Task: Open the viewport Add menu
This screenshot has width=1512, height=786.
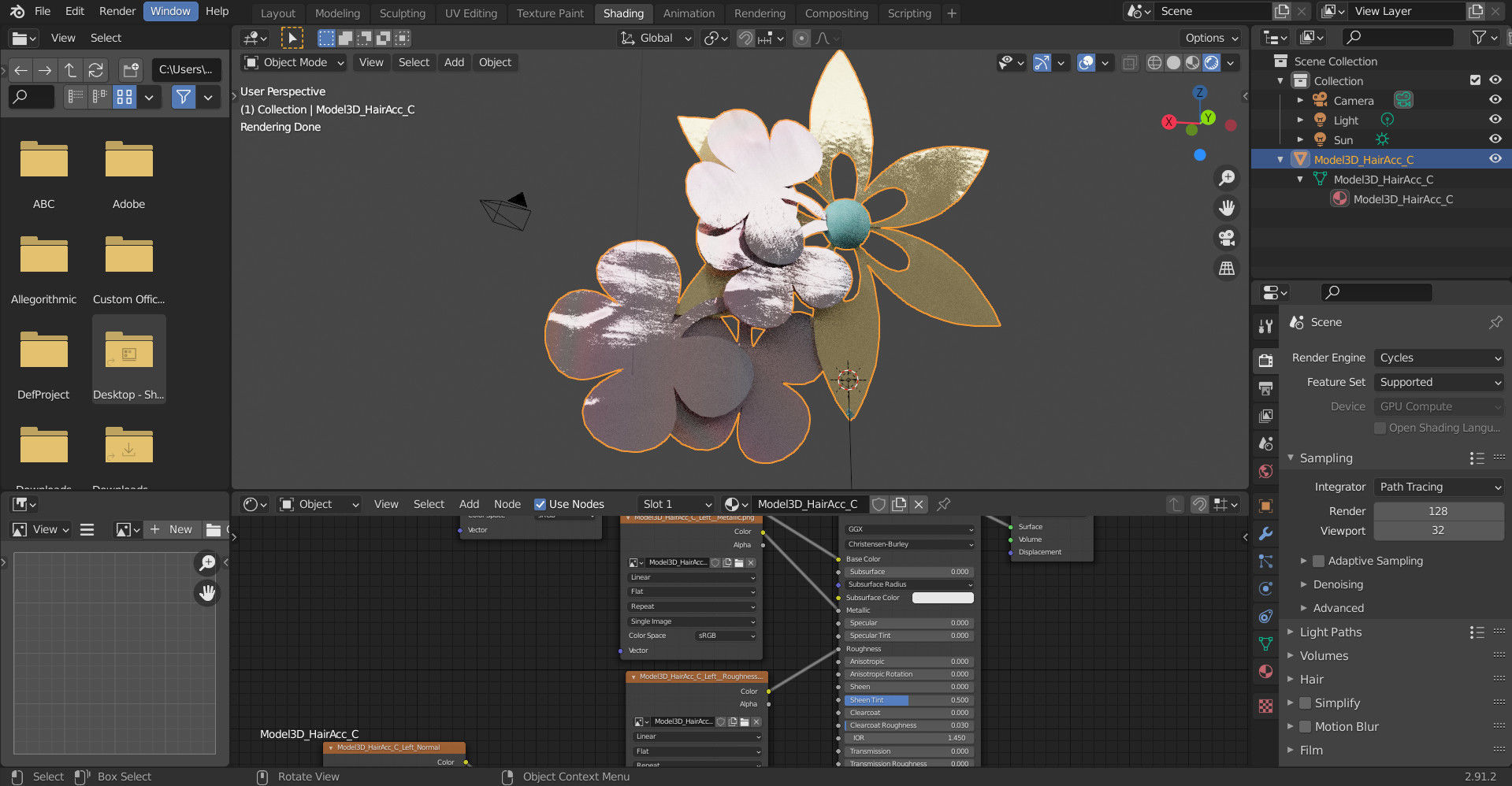Action: [454, 62]
